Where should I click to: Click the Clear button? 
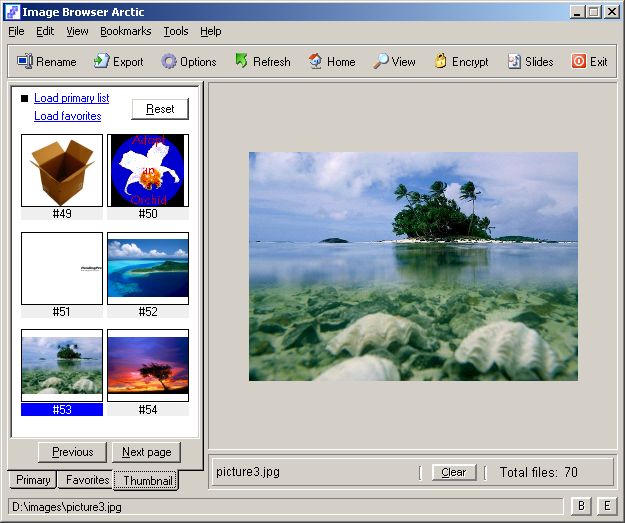[x=454, y=472]
